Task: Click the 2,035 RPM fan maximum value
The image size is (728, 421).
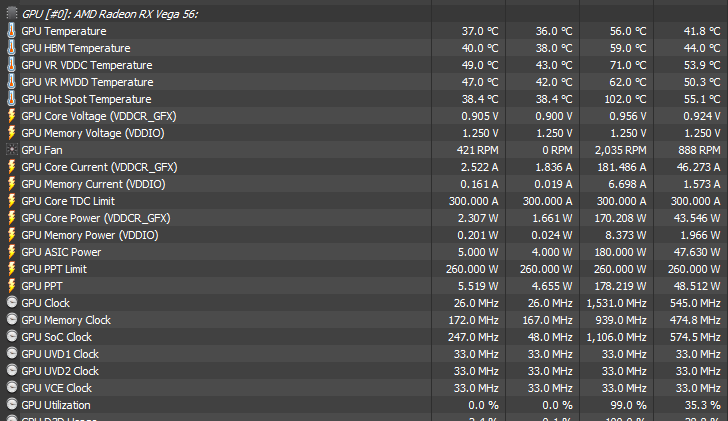Action: (x=620, y=150)
